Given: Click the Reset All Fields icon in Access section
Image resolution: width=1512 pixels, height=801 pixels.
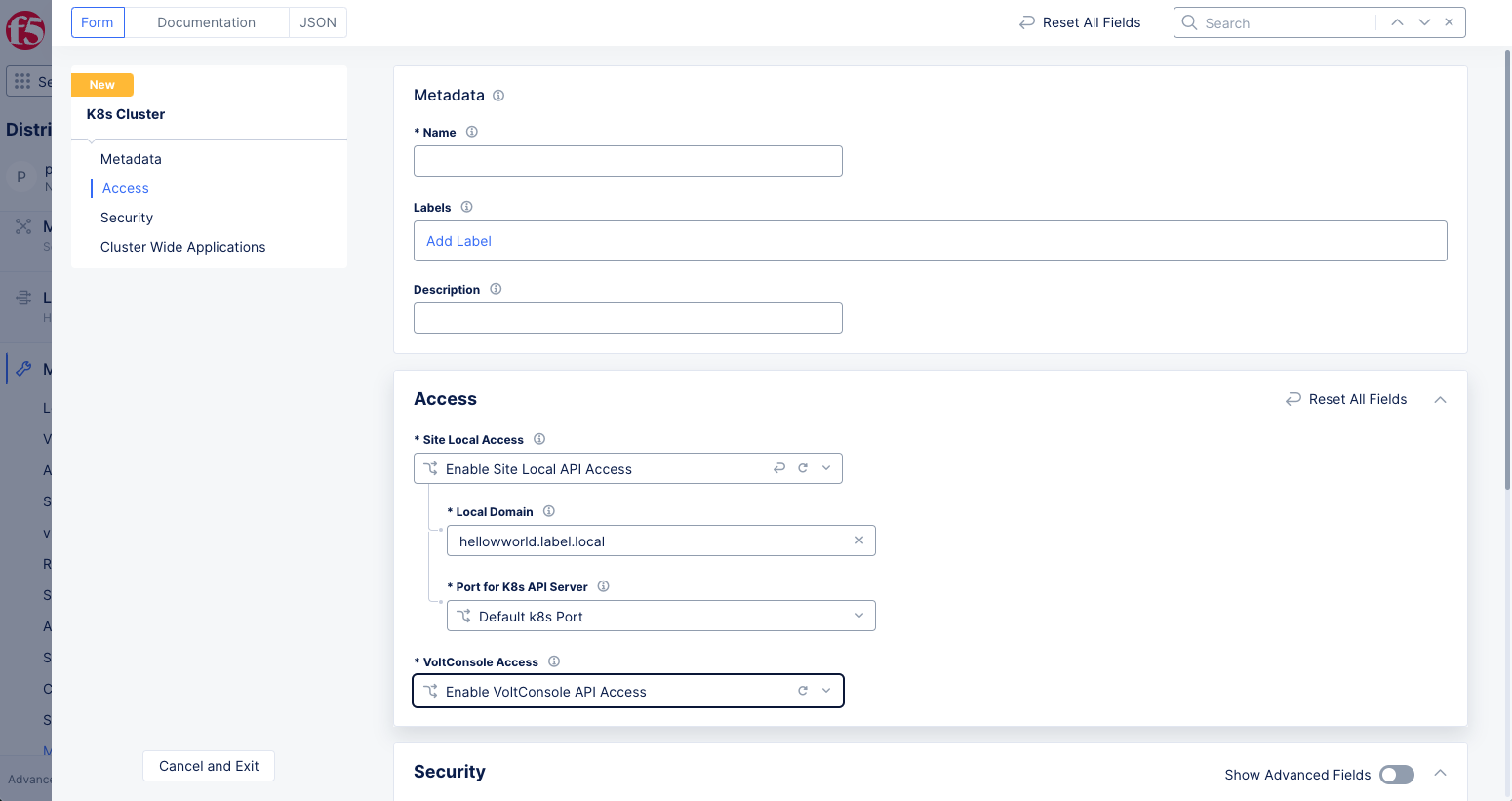Looking at the screenshot, I should click(1293, 398).
